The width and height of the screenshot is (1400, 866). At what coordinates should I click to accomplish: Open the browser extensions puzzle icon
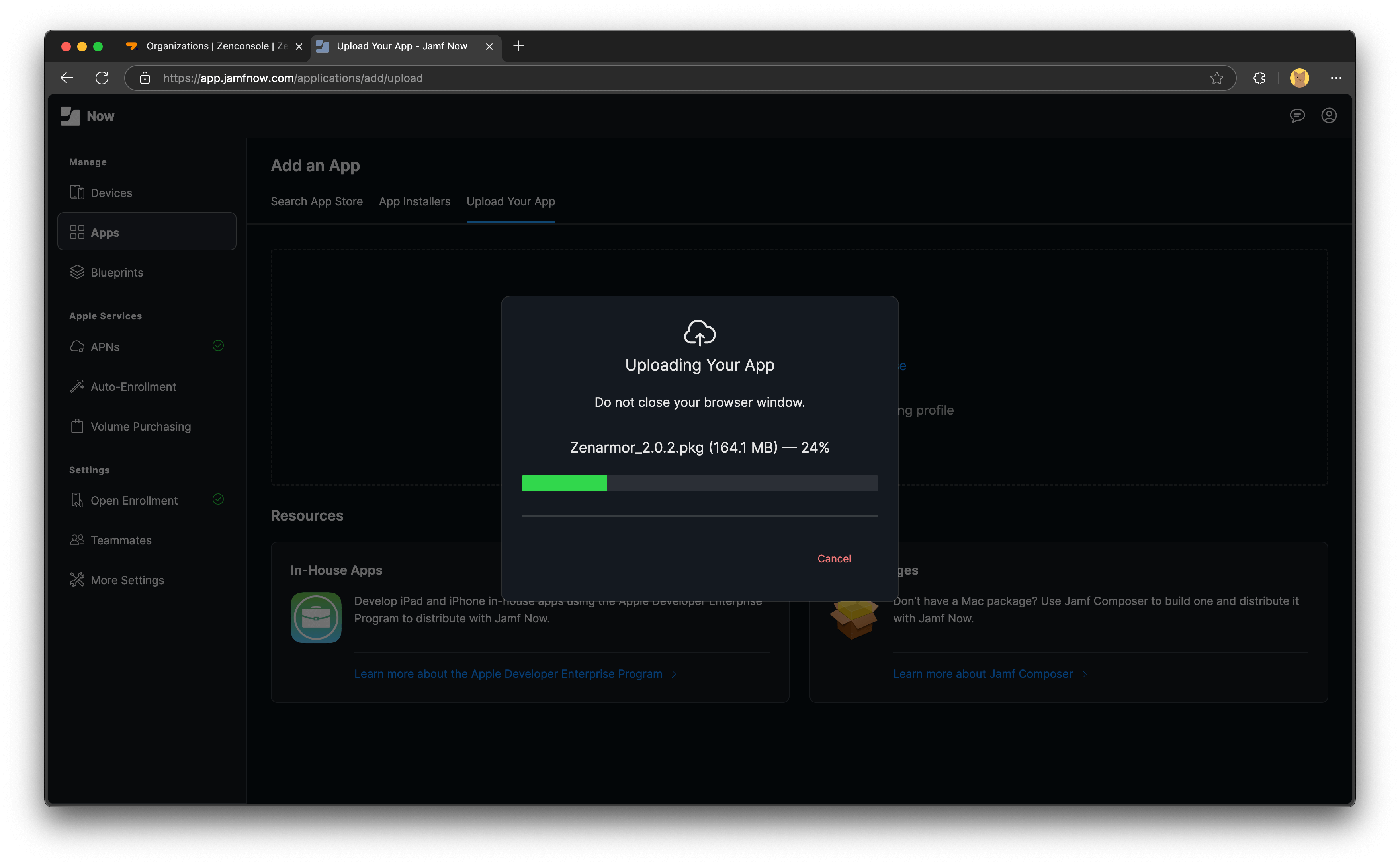[x=1259, y=78]
